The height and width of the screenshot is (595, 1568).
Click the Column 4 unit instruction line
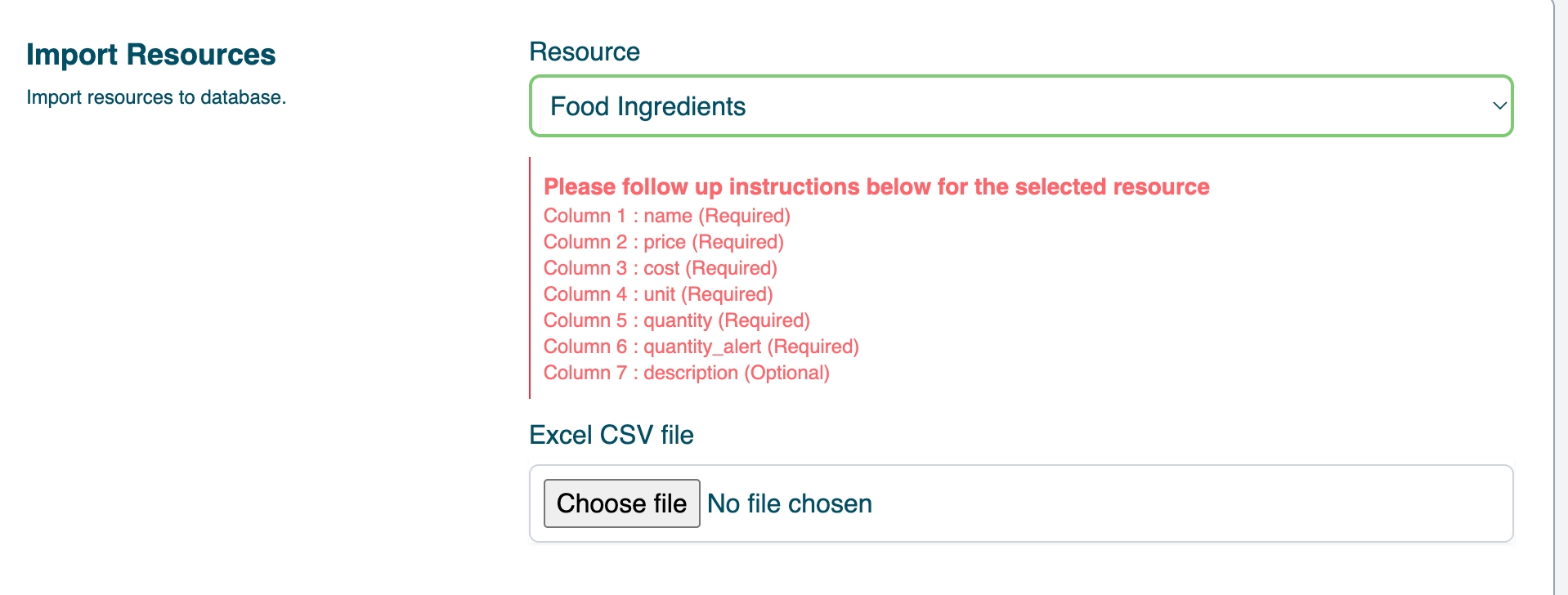pyautogui.click(x=658, y=294)
